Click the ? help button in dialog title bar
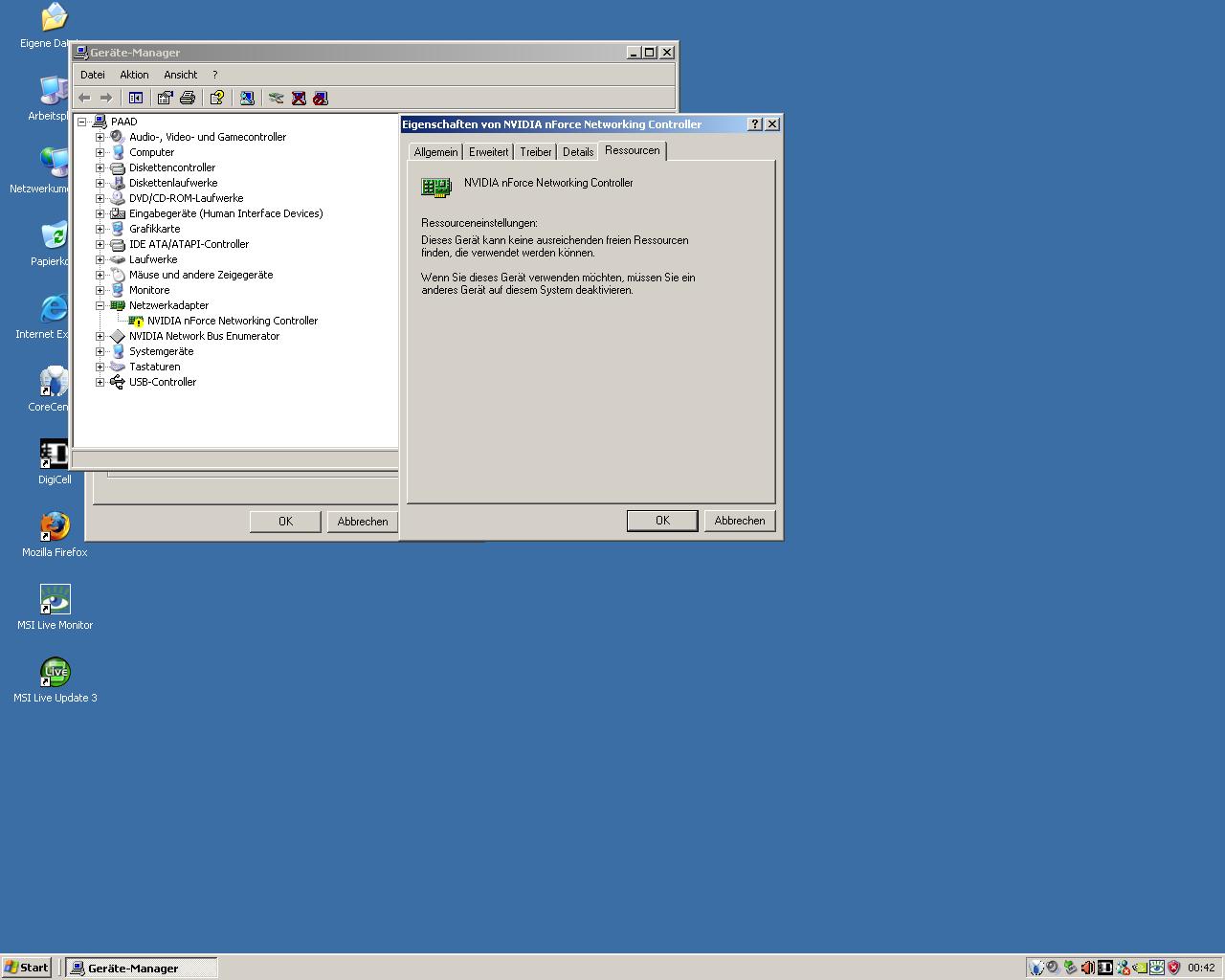1225x980 pixels. (754, 124)
